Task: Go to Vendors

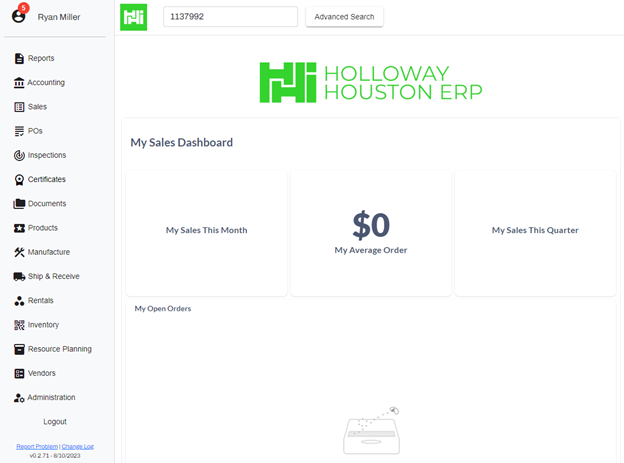Action: (42, 373)
